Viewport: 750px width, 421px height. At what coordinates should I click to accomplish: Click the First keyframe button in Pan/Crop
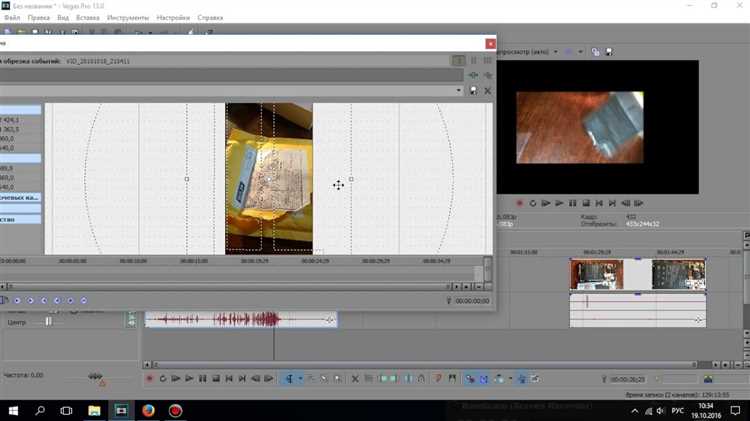[x=17, y=300]
